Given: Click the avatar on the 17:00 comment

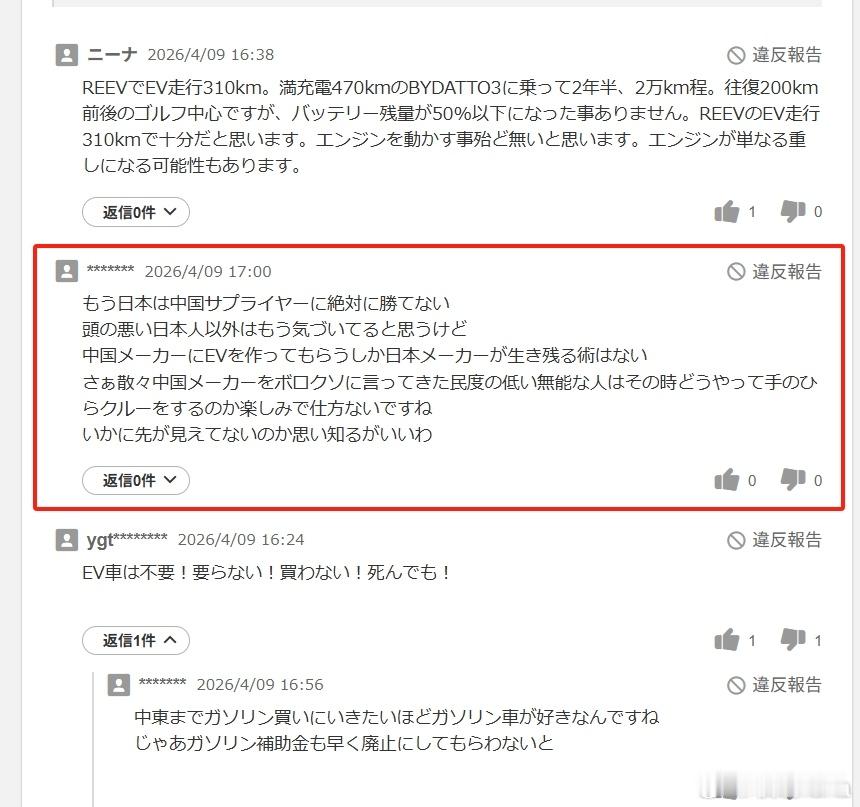Looking at the screenshot, I should pos(66,271).
